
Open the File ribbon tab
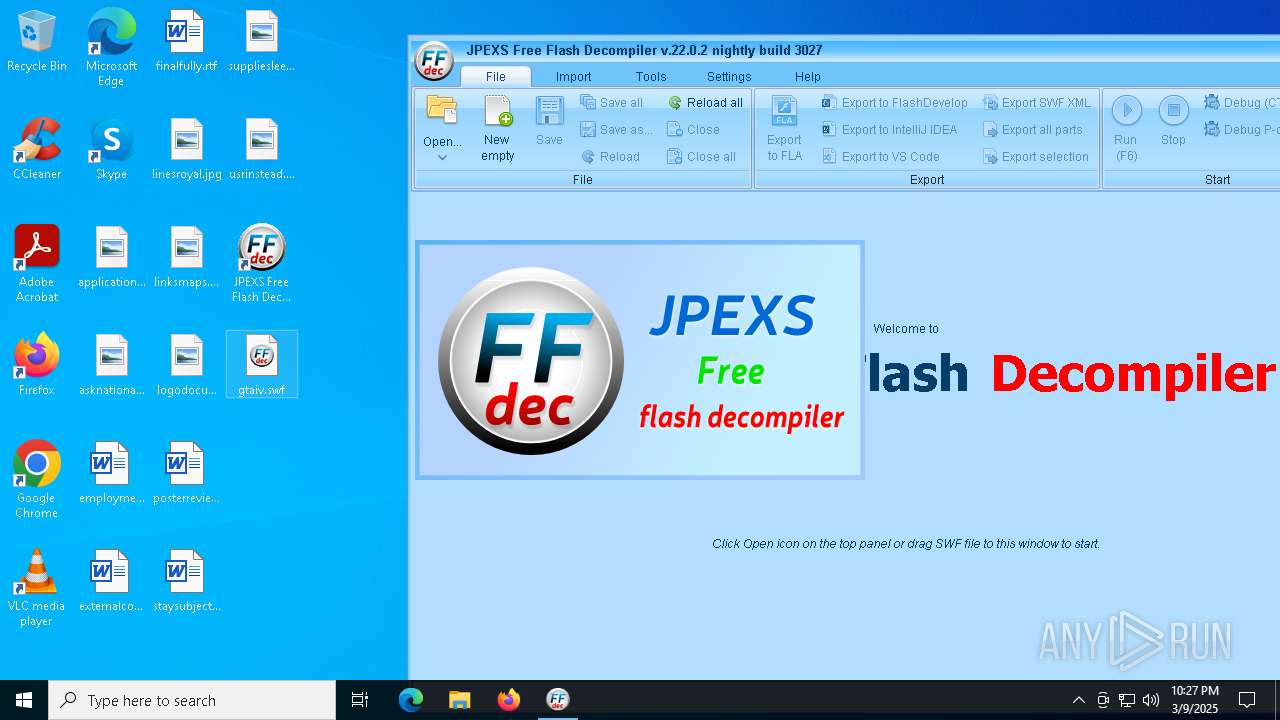click(x=495, y=77)
